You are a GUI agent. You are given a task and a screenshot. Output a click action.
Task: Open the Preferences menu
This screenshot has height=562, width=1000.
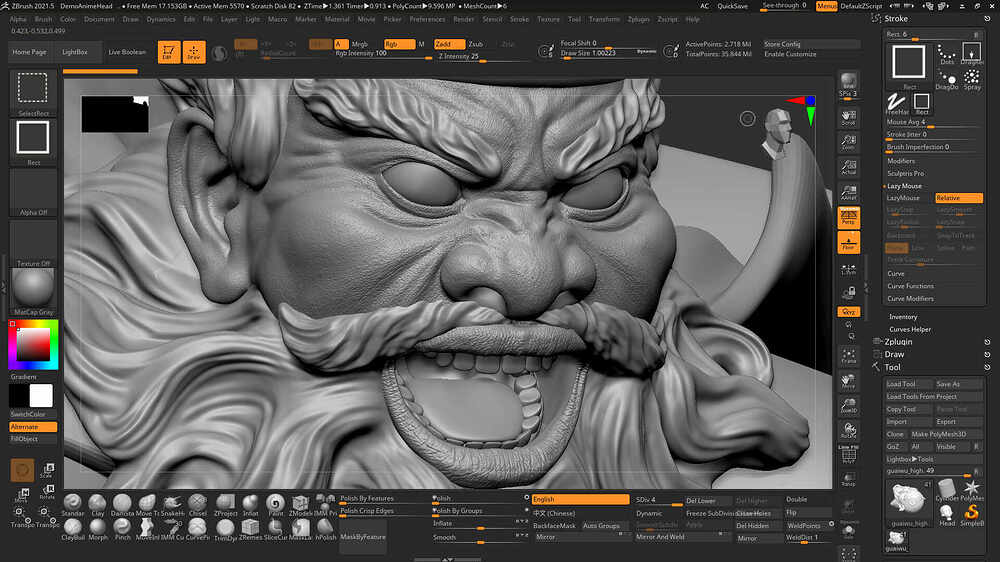point(427,19)
